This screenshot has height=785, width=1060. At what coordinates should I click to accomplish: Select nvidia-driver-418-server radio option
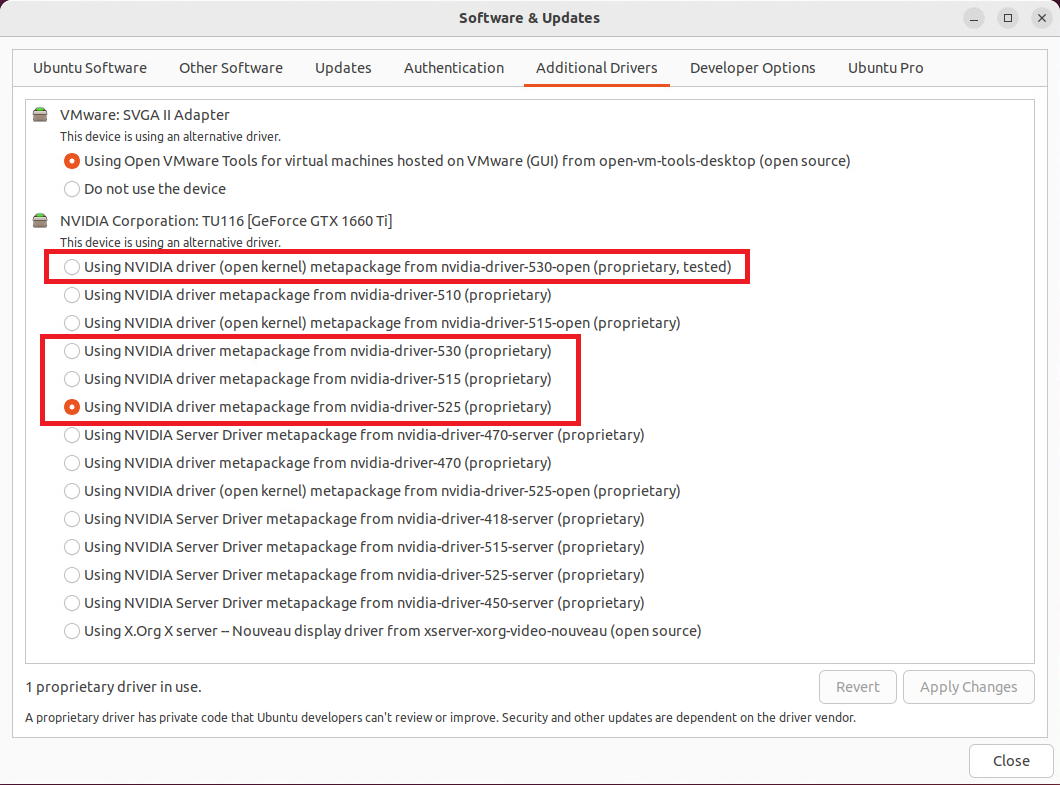(72, 519)
